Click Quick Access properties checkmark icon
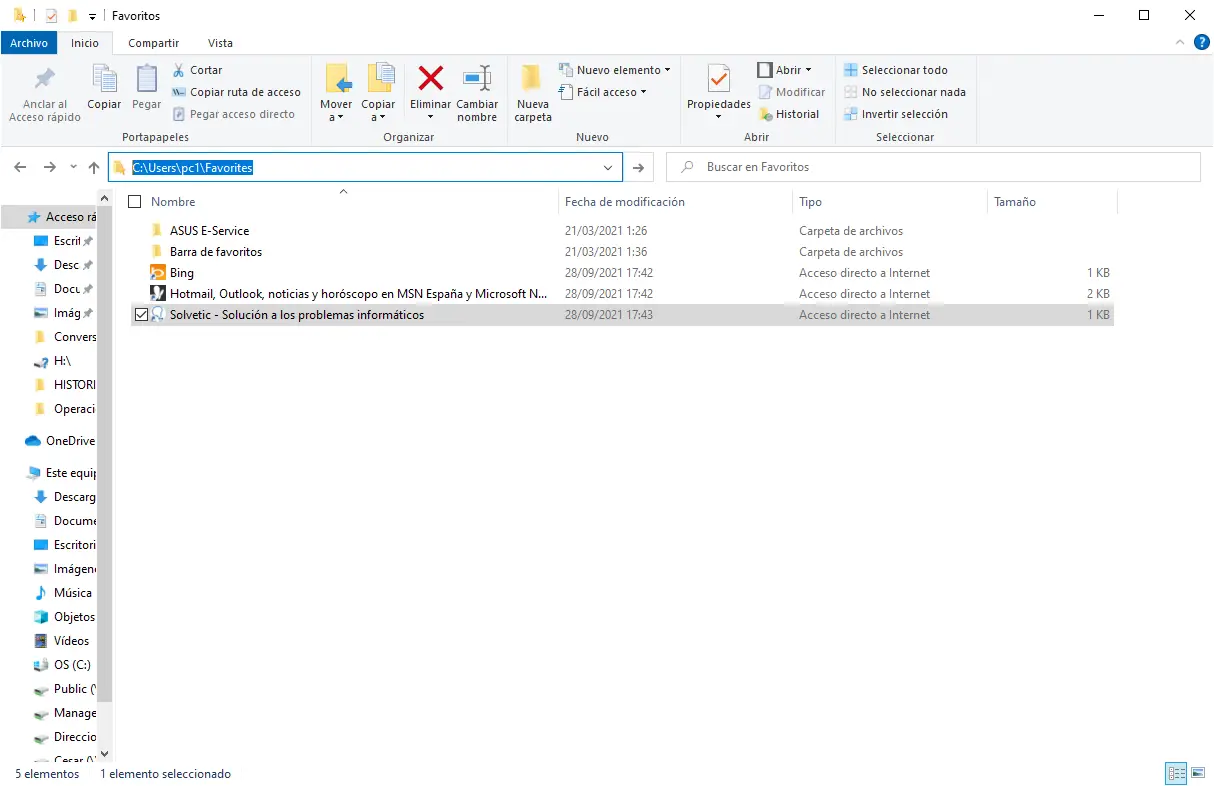The height and width of the screenshot is (786, 1214). pyautogui.click(x=52, y=16)
